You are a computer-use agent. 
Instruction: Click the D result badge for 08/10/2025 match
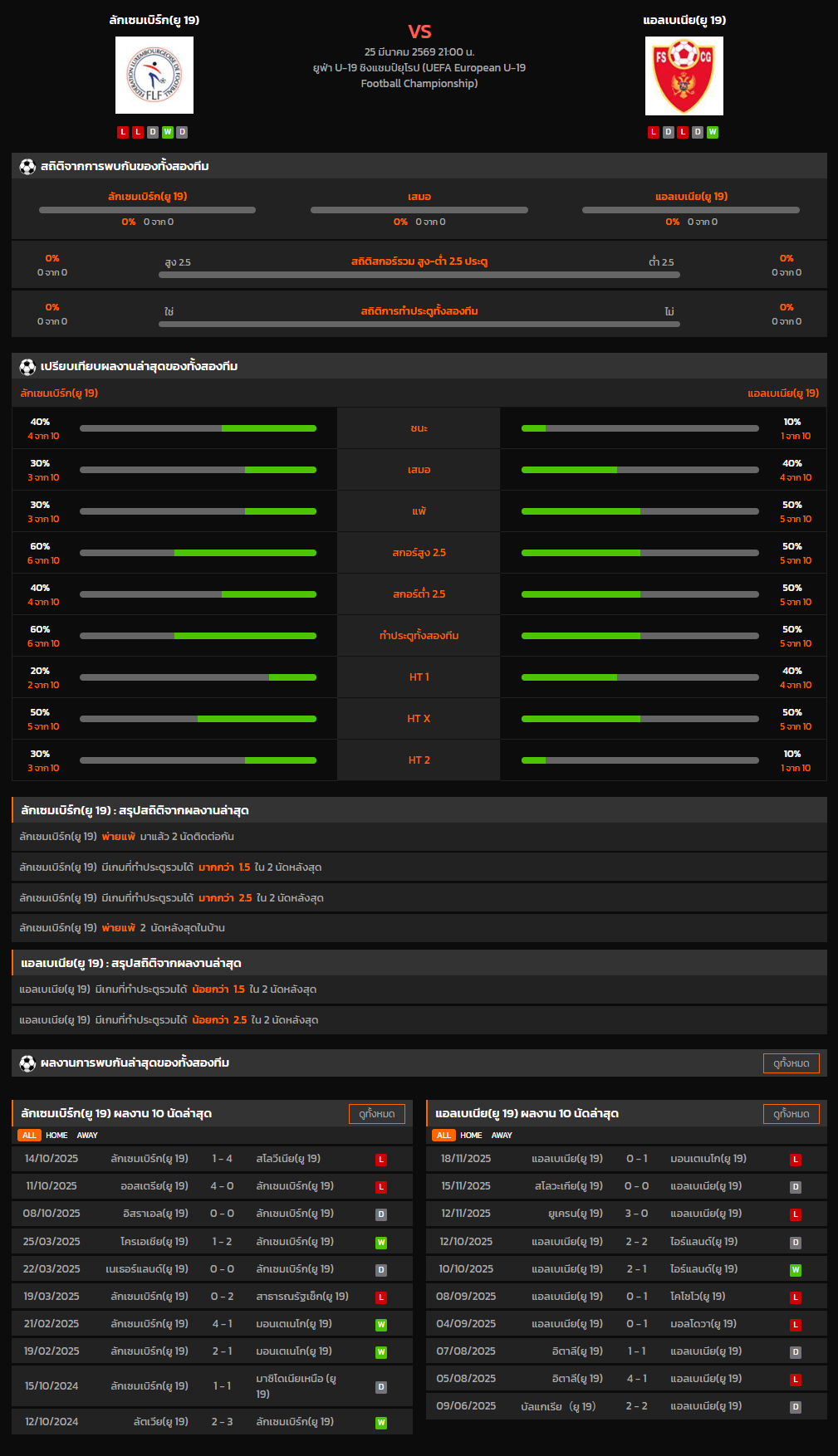(x=381, y=1214)
